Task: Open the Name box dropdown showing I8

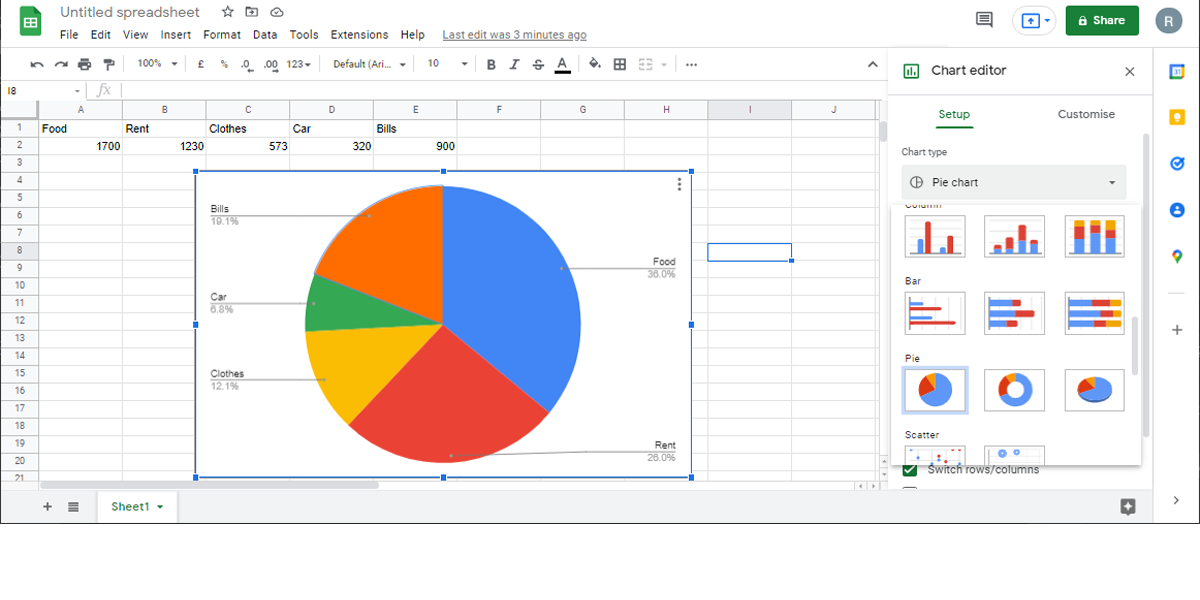Action: point(77,91)
